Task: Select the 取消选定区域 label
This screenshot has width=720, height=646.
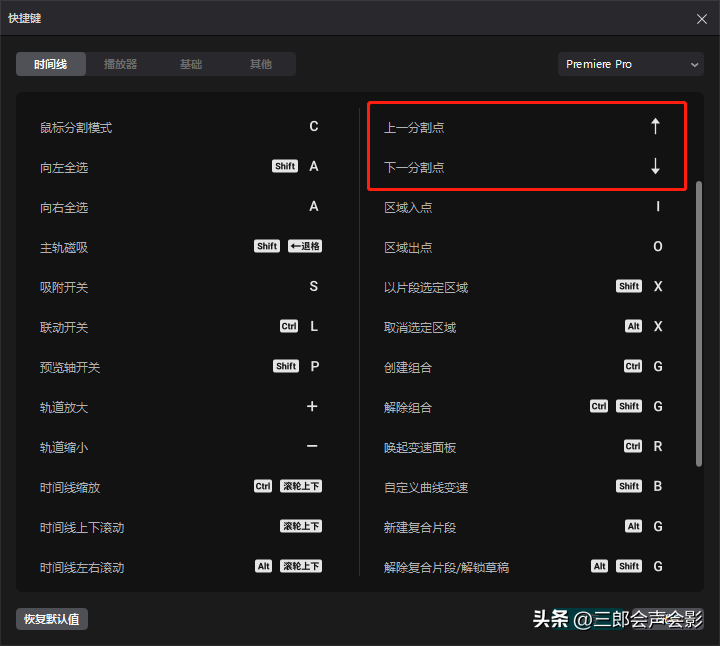Action: point(420,327)
